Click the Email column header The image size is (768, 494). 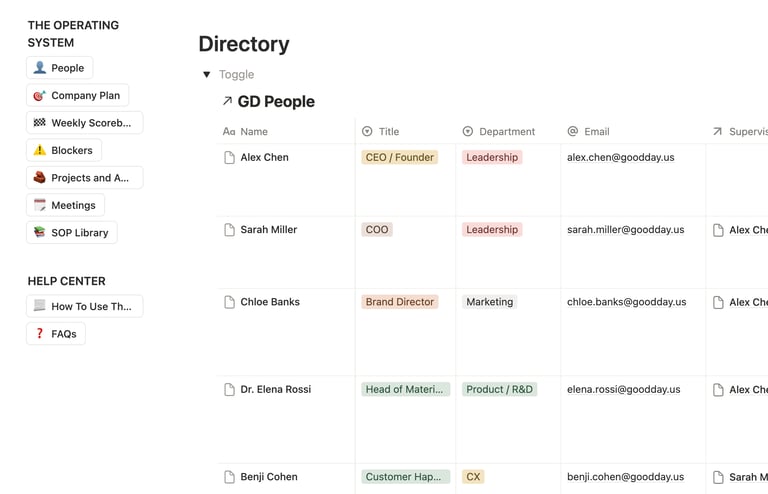(x=596, y=131)
